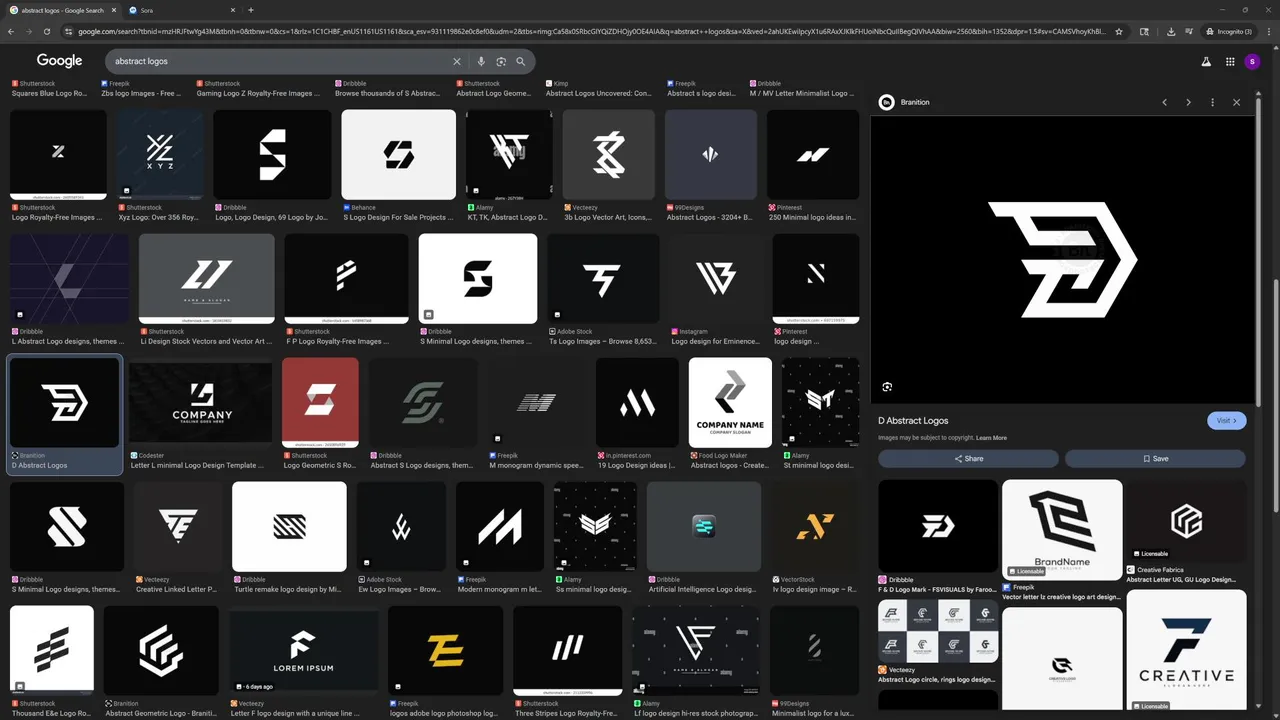Click the Share button

point(968,459)
